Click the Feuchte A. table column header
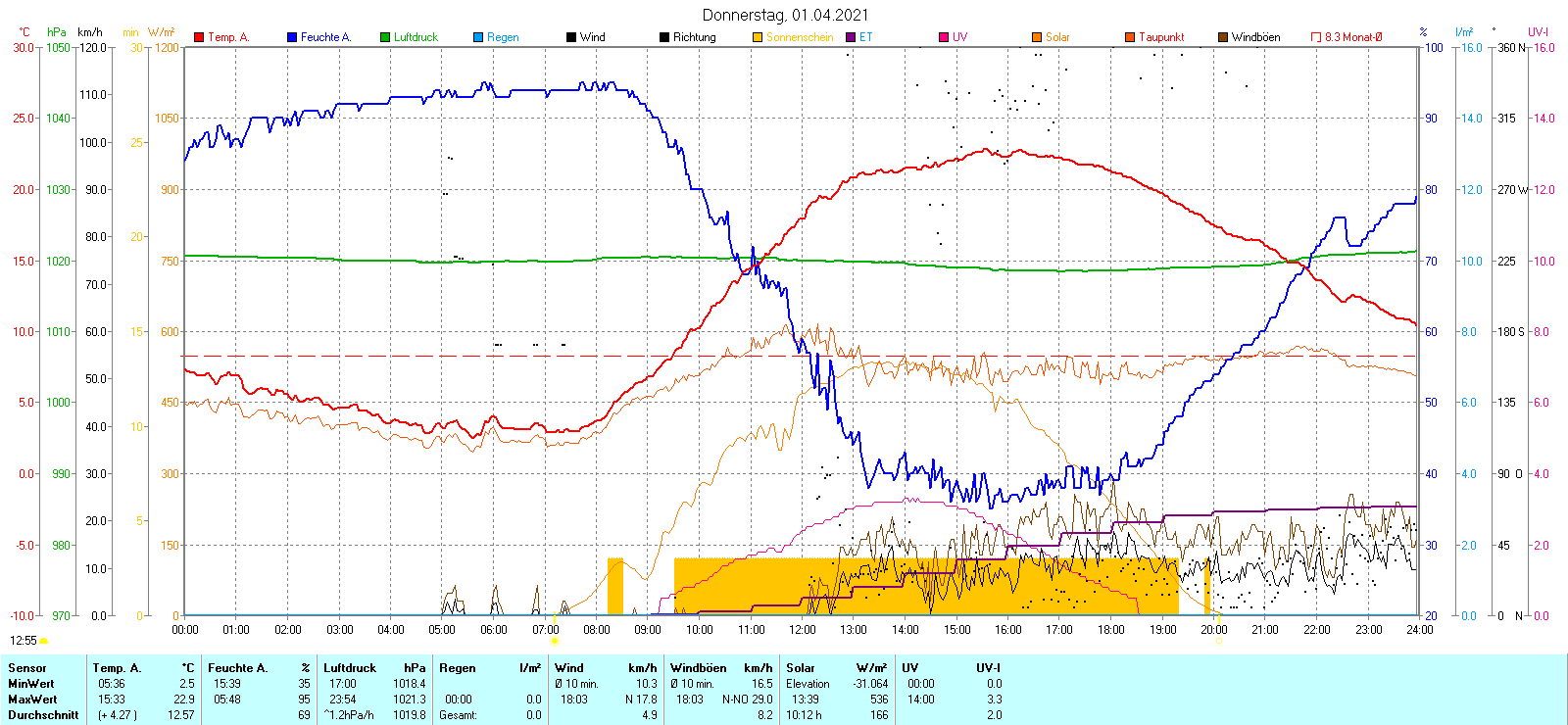Image resolution: width=1568 pixels, height=725 pixels. coord(237,668)
